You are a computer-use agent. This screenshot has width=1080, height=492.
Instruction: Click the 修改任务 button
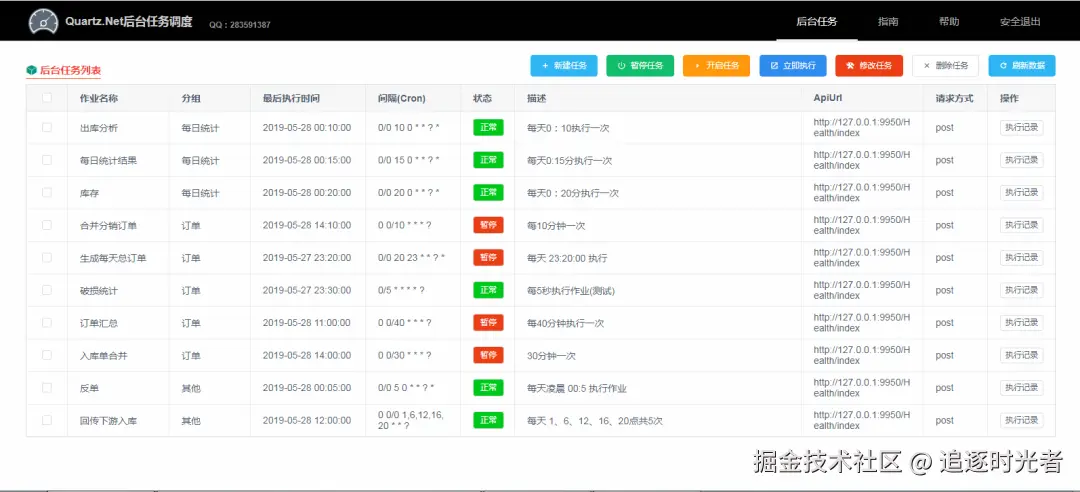(x=869, y=65)
